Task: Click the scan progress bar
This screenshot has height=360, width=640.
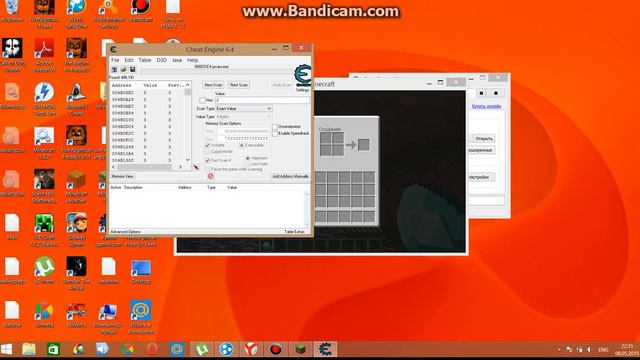Action: coord(216,72)
